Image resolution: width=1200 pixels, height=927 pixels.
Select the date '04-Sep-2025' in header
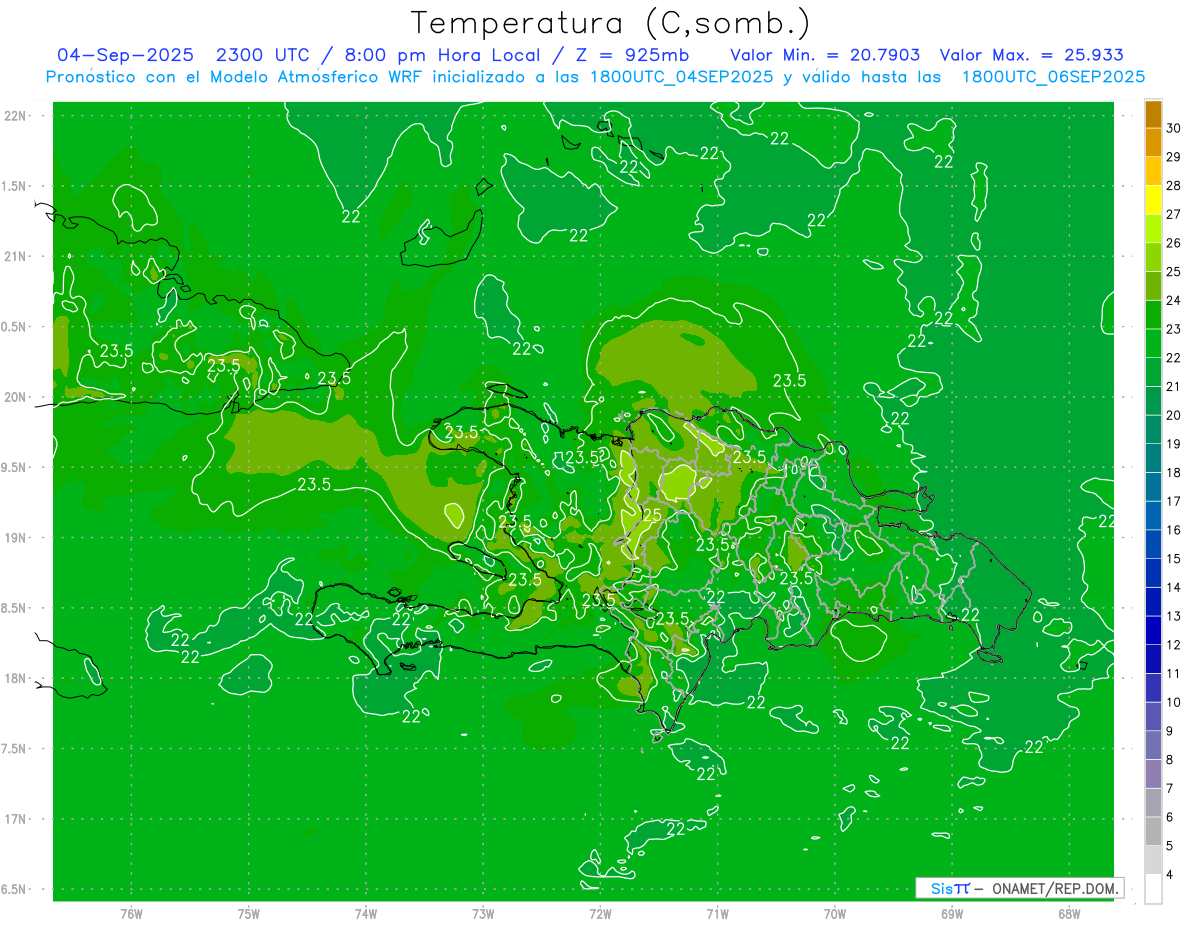[125, 56]
